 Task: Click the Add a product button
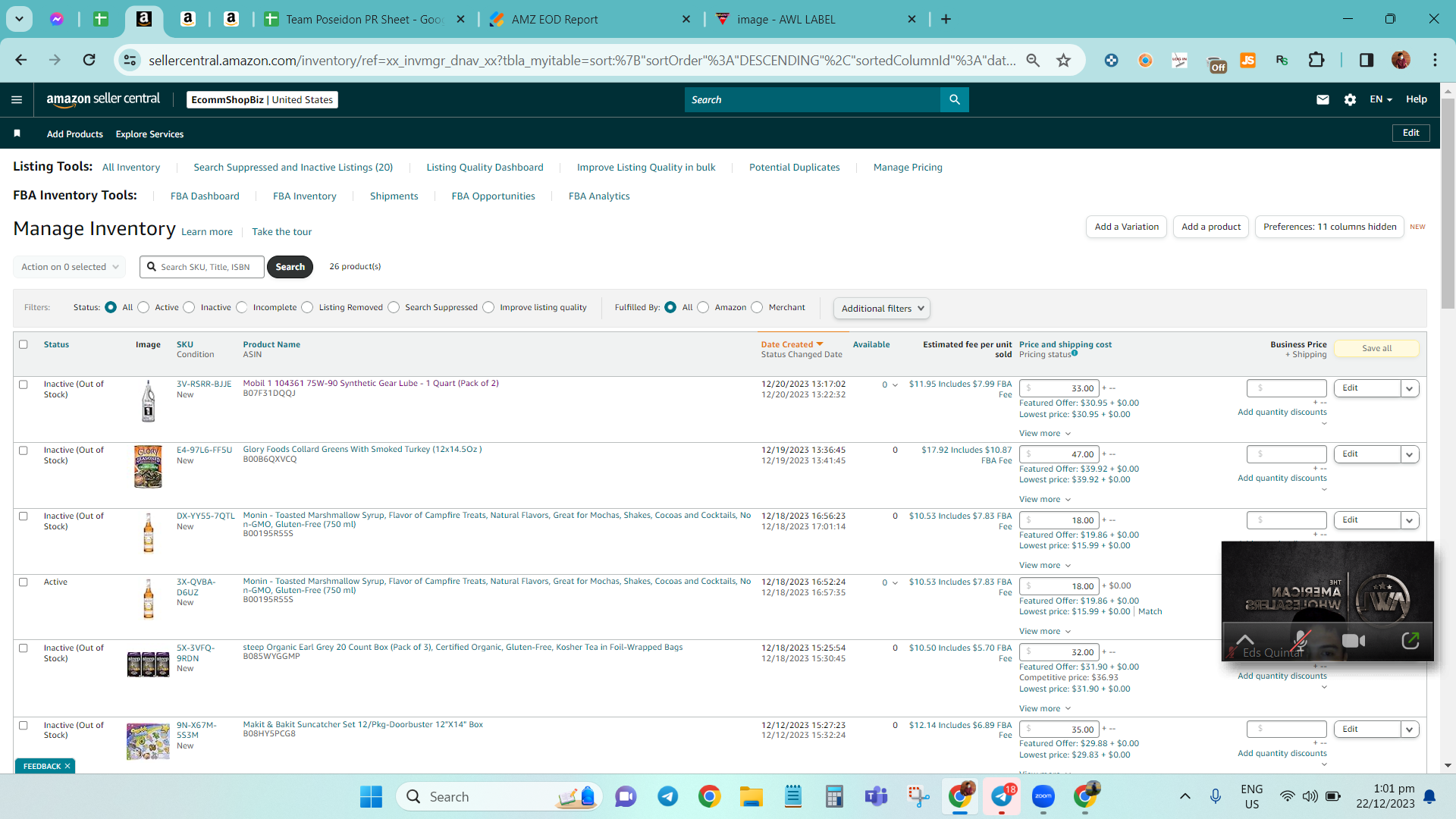(x=1211, y=227)
